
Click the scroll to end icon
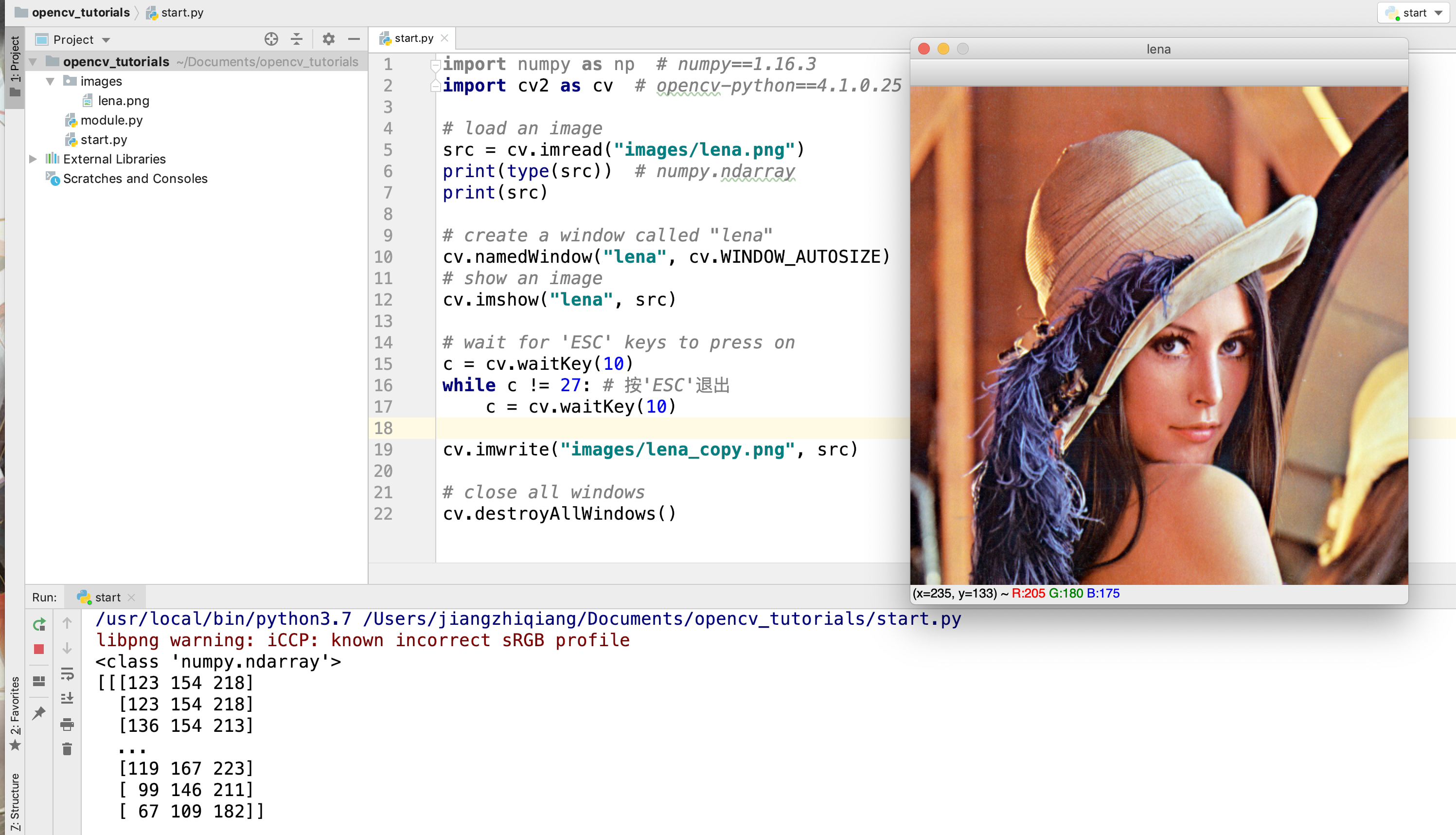pos(67,699)
